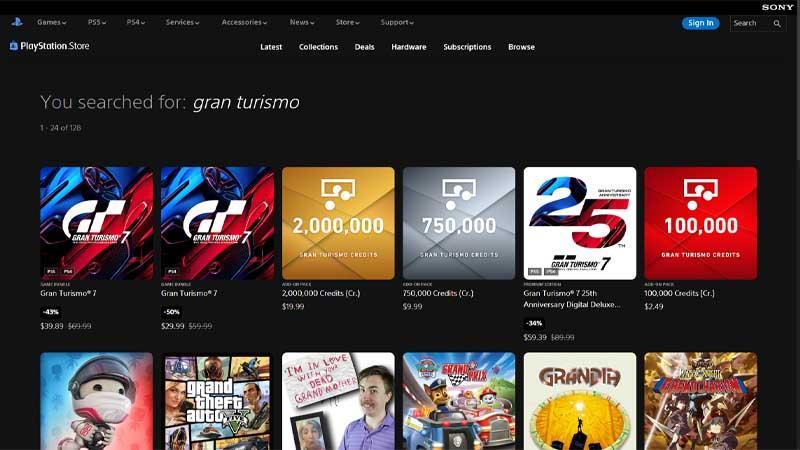Click the PlayStation logo icon
The image size is (800, 450).
[x=17, y=22]
